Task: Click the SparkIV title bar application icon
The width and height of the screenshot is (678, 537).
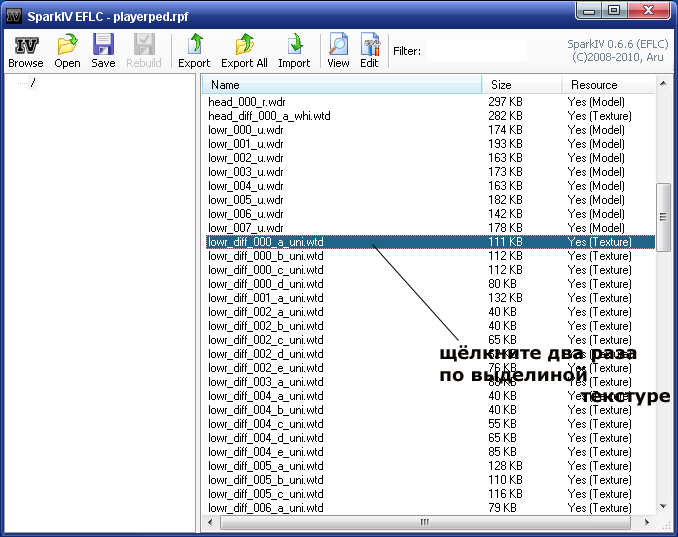Action: coord(14,11)
